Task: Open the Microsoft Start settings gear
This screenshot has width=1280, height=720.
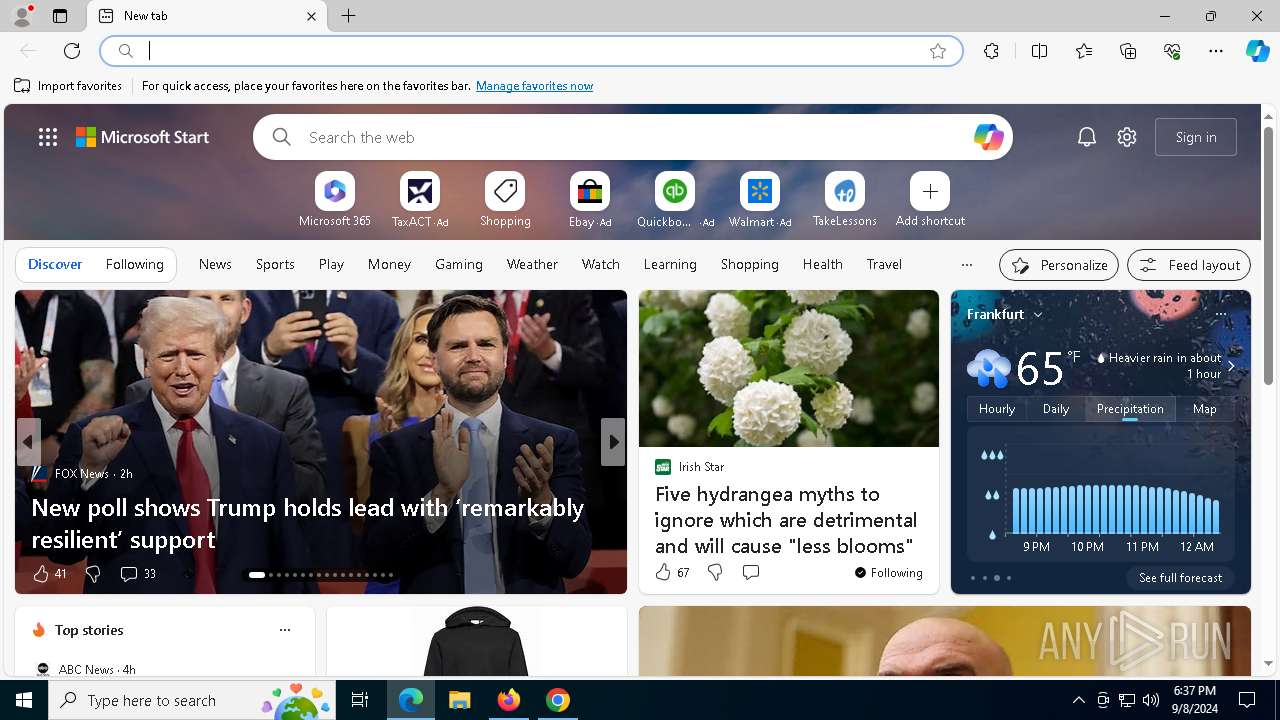Action: 1127,137
